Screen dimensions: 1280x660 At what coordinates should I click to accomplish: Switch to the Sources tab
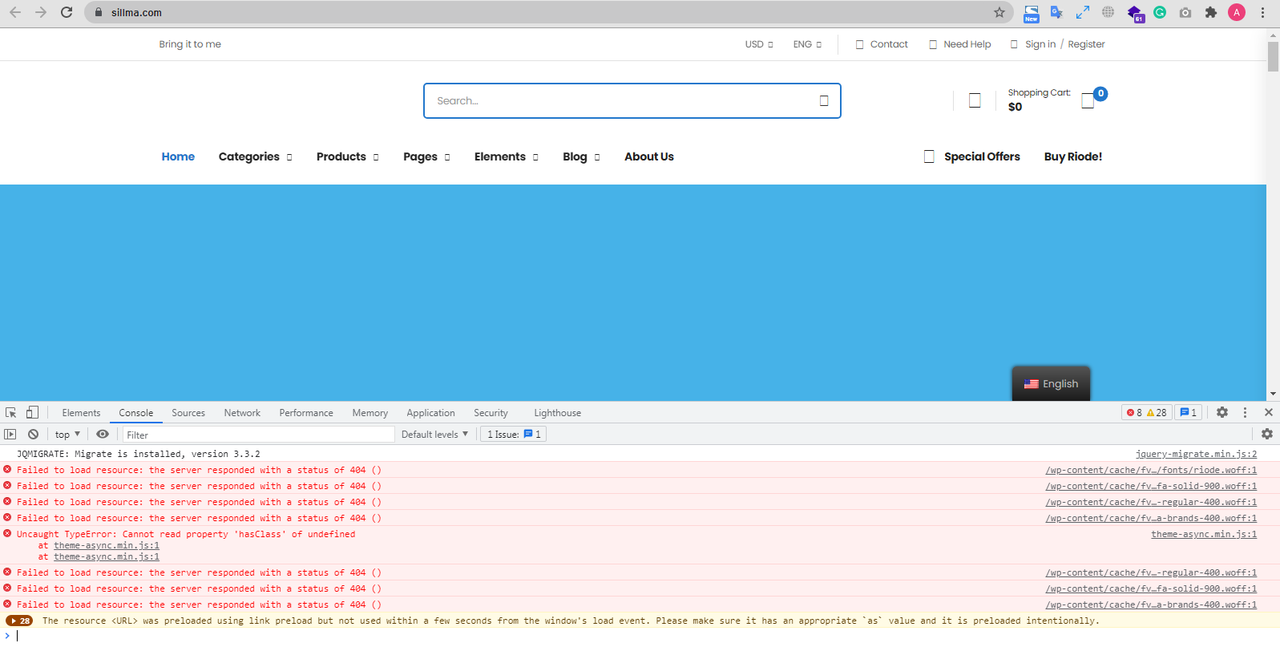[x=188, y=412]
